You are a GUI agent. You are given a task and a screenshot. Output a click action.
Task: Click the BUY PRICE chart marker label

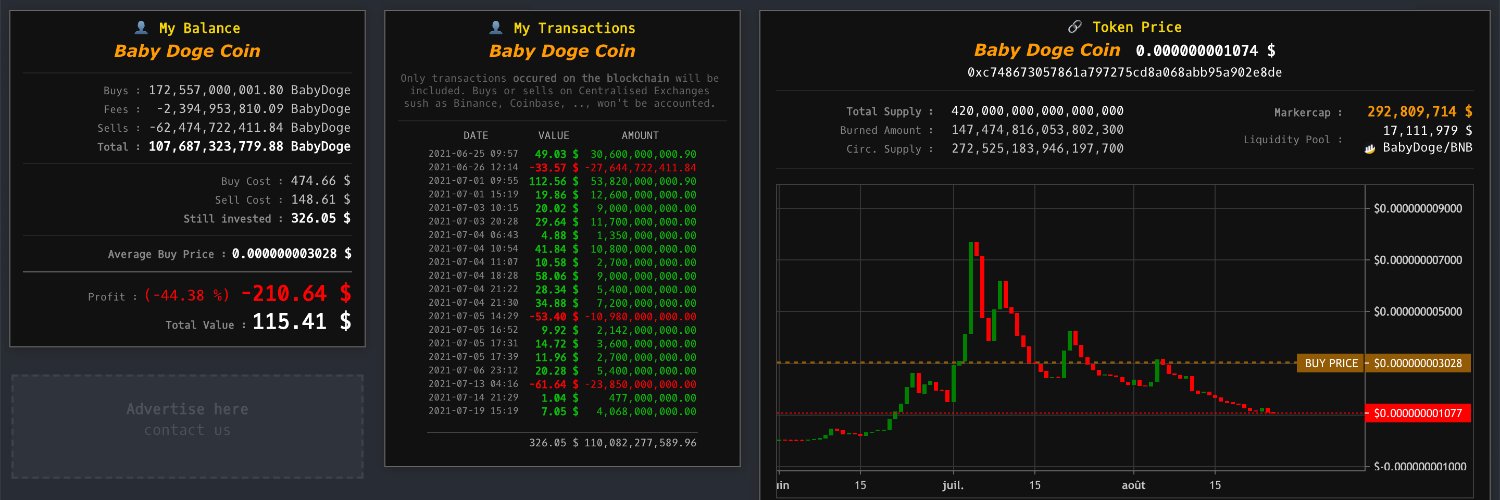click(1331, 363)
